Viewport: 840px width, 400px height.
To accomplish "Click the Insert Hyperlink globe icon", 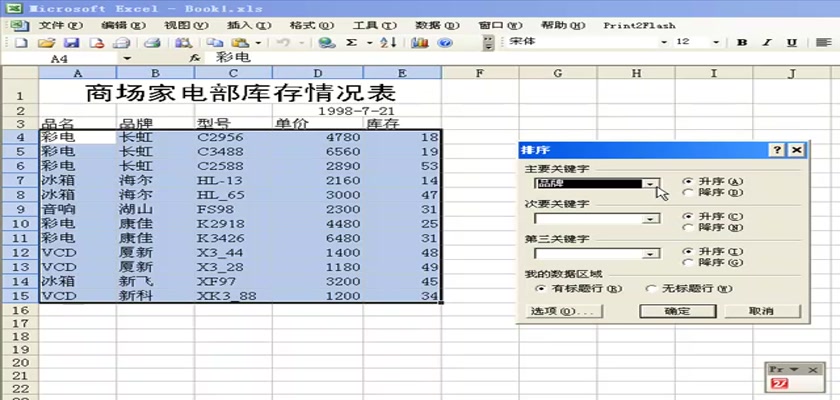I will point(326,43).
